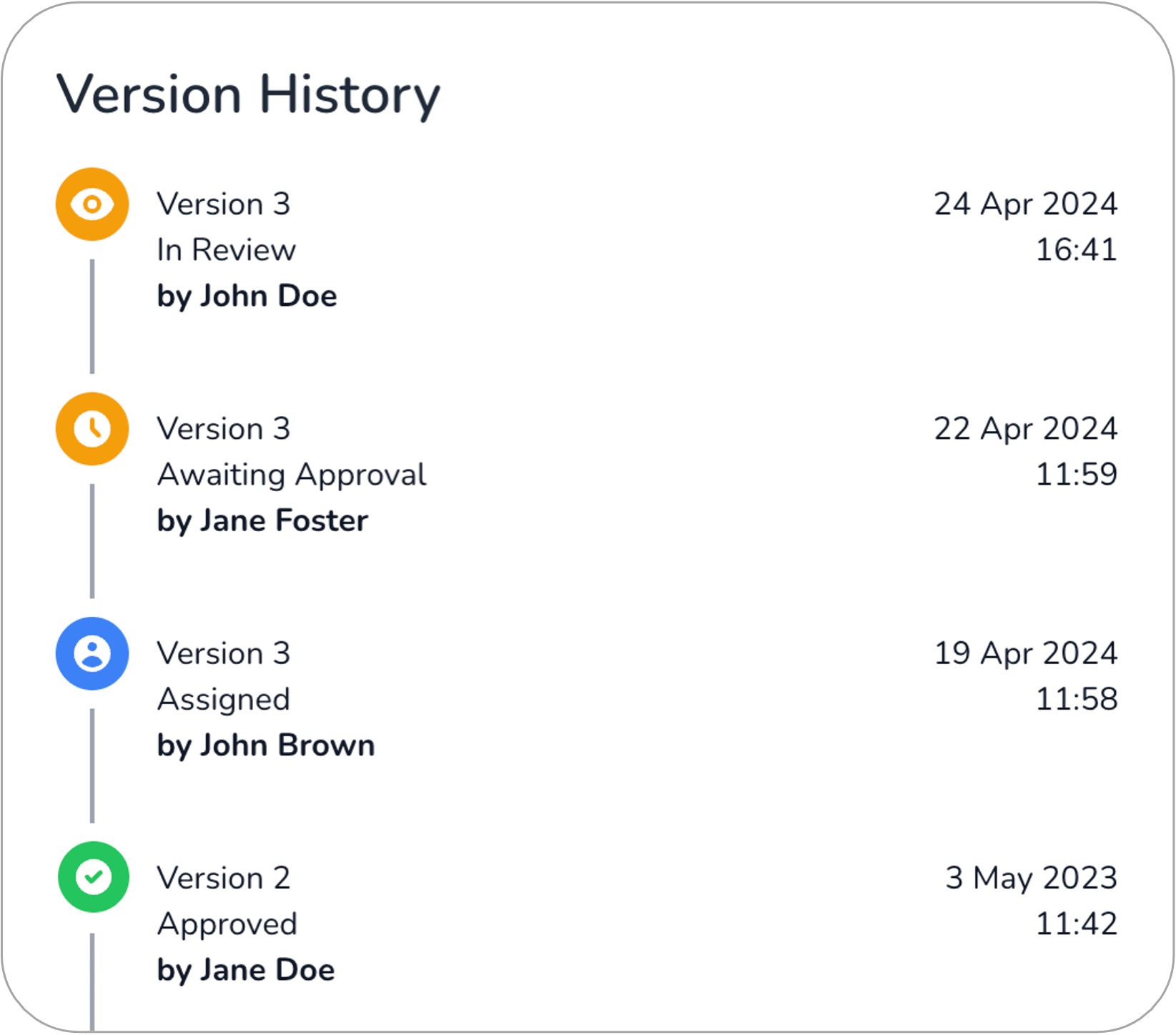Open the Version 2 Approved entry
The width and height of the screenshot is (1176, 1035).
pos(586,923)
